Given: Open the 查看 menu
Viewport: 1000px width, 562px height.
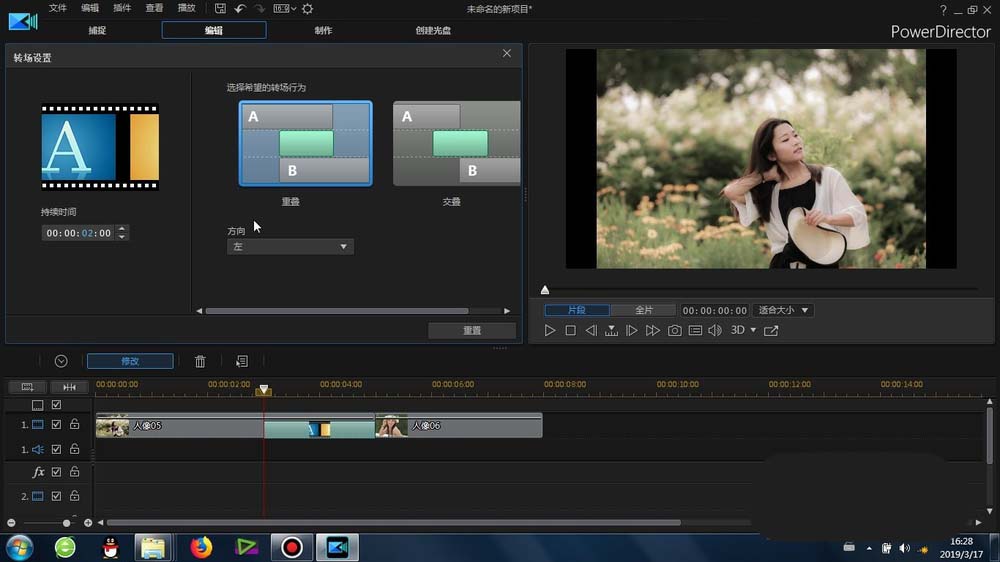Looking at the screenshot, I should pyautogui.click(x=154, y=8).
